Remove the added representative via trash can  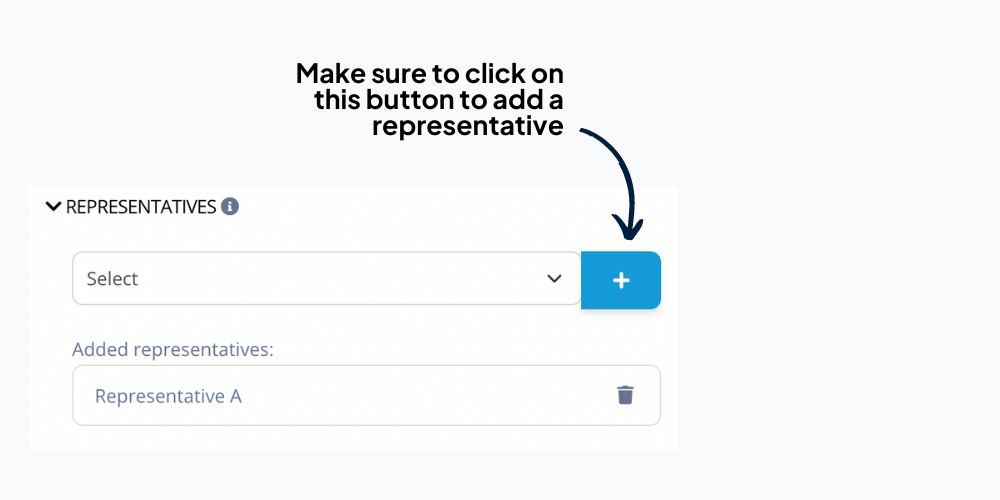[625, 395]
